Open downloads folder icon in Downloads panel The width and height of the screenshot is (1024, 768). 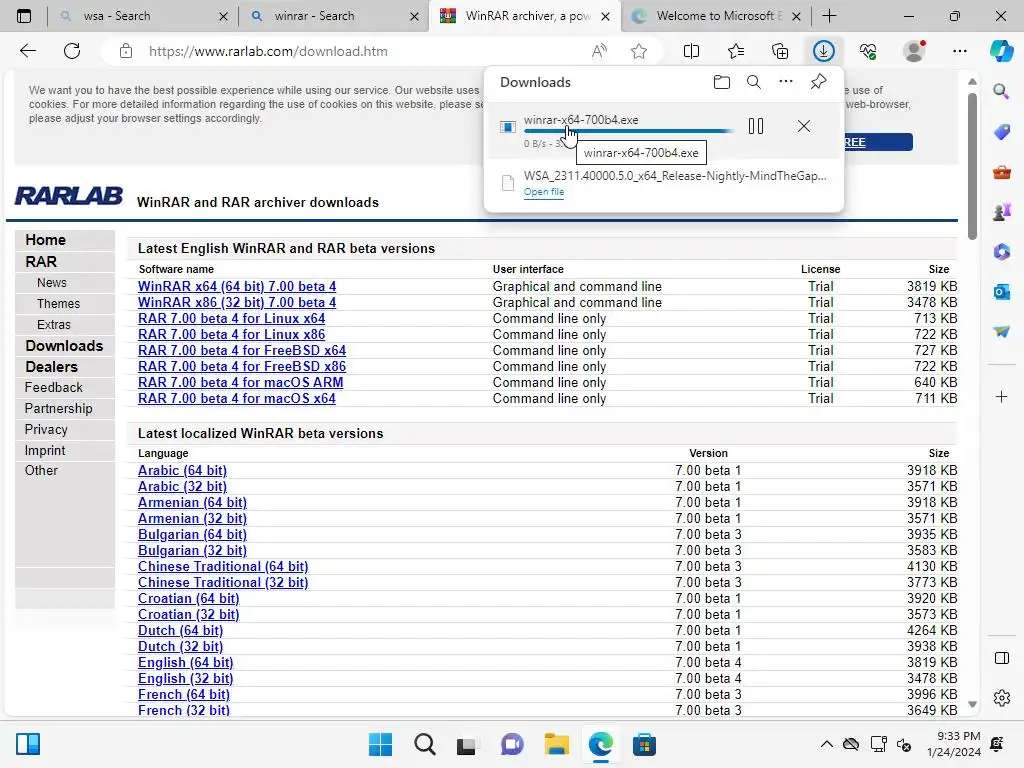coord(722,82)
